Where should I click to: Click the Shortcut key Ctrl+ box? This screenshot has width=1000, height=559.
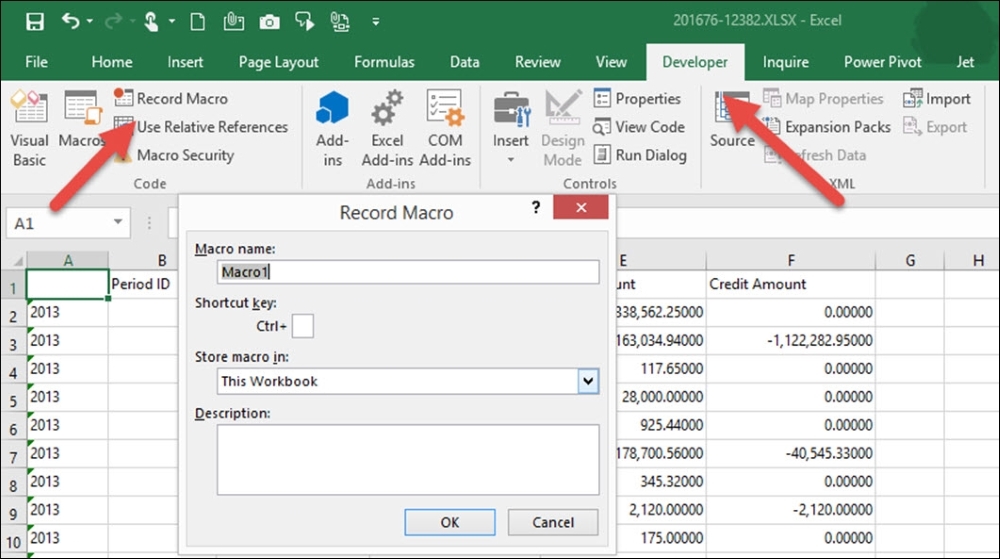[302, 326]
